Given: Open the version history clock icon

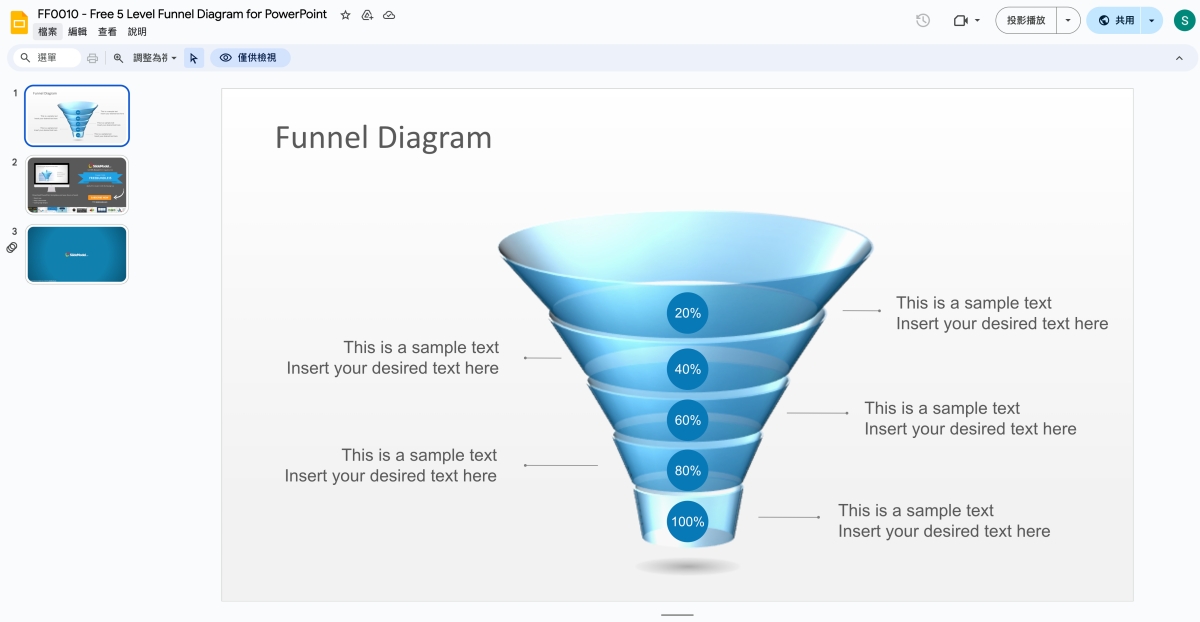Looking at the screenshot, I should click(x=923, y=20).
